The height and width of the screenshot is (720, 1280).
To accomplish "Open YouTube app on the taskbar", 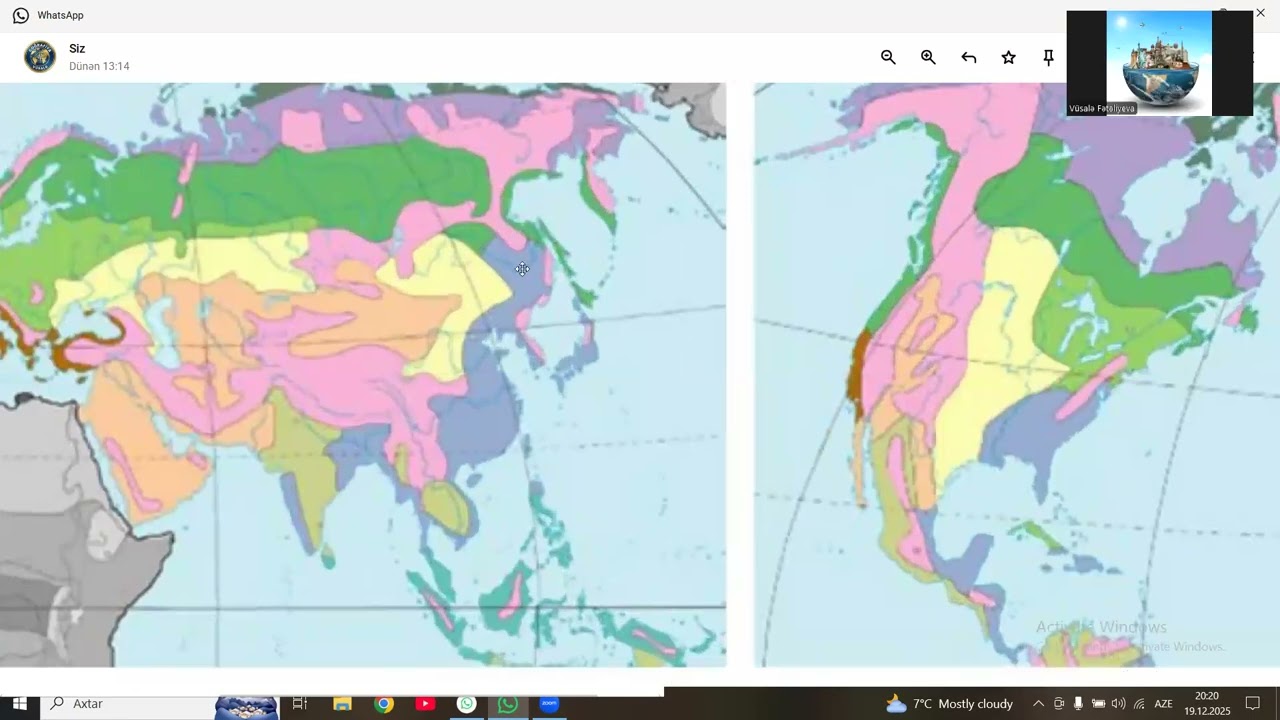I will coord(425,704).
